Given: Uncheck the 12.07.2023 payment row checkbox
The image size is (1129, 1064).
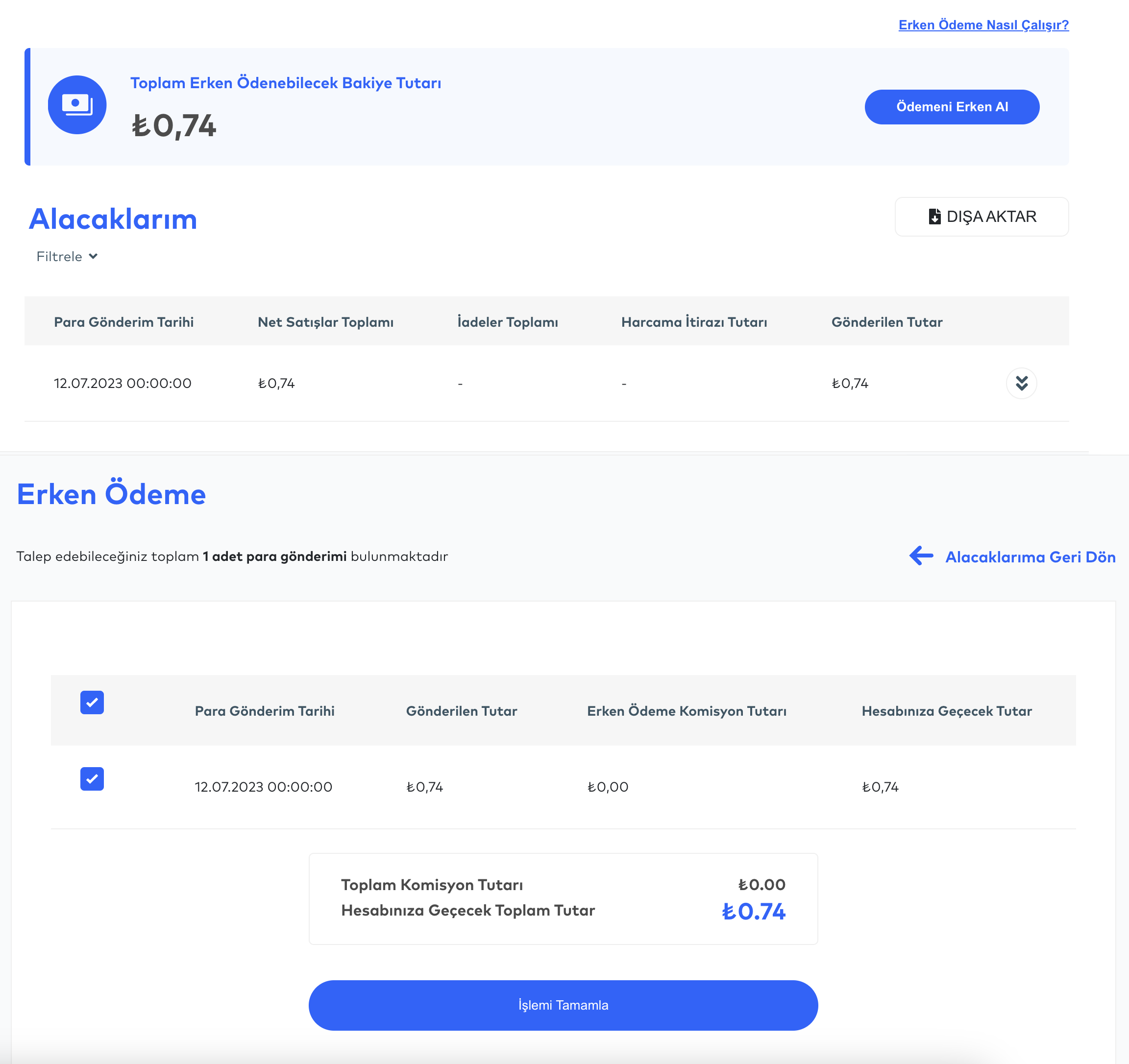Looking at the screenshot, I should (92, 778).
